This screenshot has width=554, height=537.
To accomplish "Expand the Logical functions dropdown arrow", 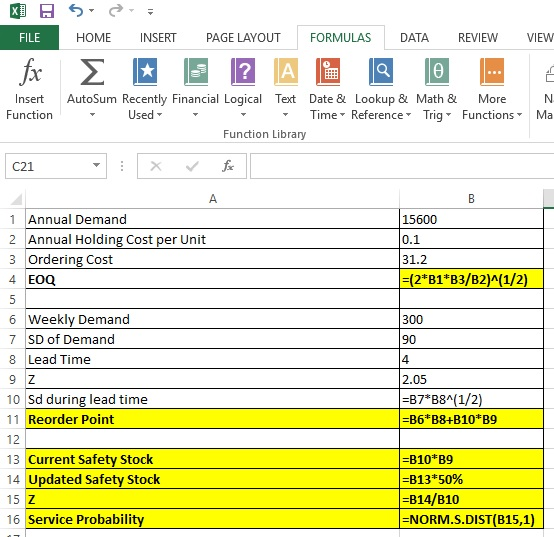I will [x=243, y=115].
